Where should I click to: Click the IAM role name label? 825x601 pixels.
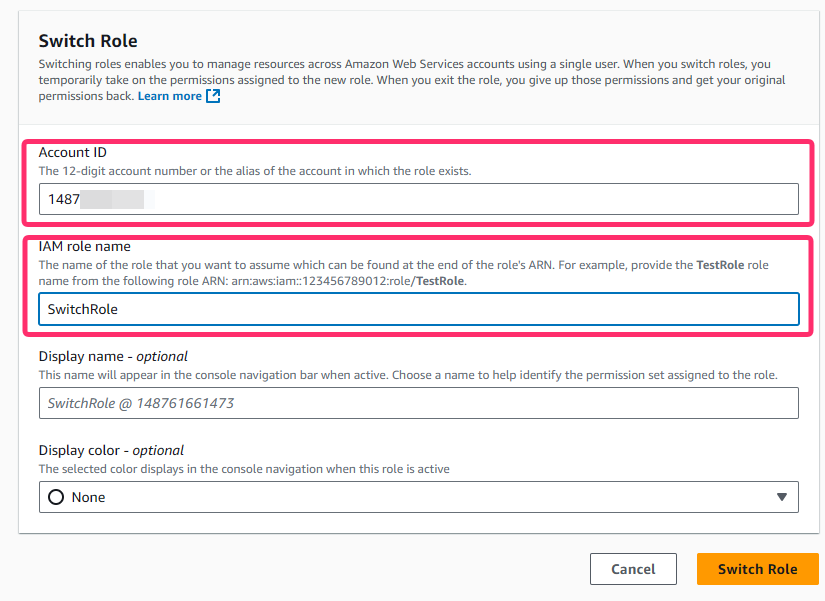tap(85, 246)
